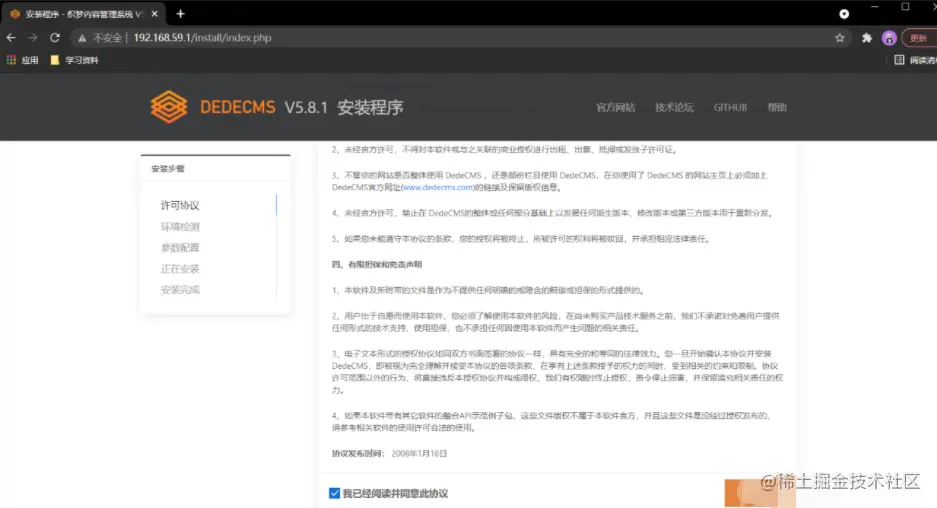Open the extensions puzzle icon
Viewport: 937px width, 508px height.
click(x=866, y=38)
